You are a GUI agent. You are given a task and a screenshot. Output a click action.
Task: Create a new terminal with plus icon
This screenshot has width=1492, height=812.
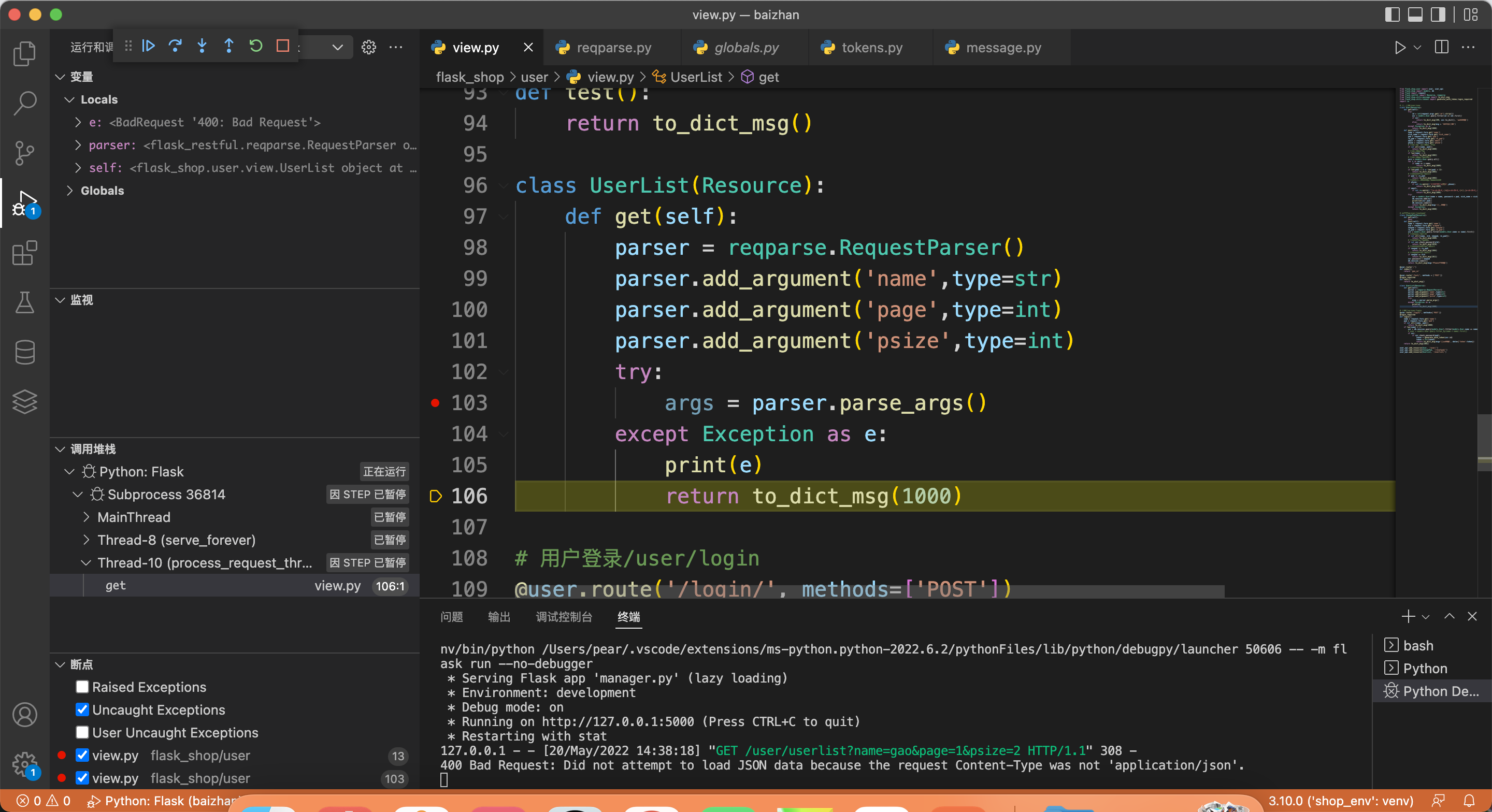tap(1408, 616)
